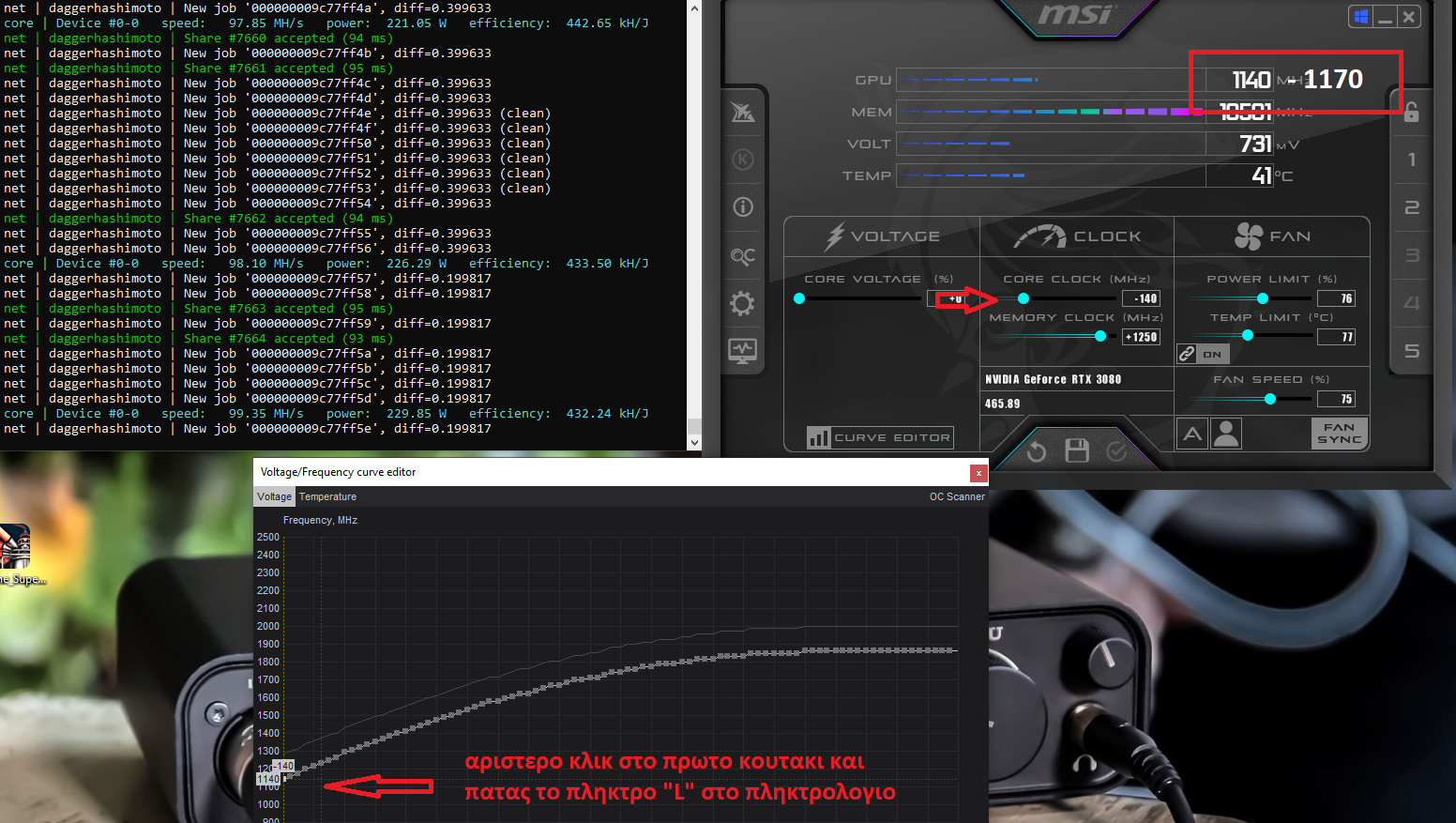Click the power value '229.85 W' in console
Screen dimensions: 1456x823
click(417, 414)
